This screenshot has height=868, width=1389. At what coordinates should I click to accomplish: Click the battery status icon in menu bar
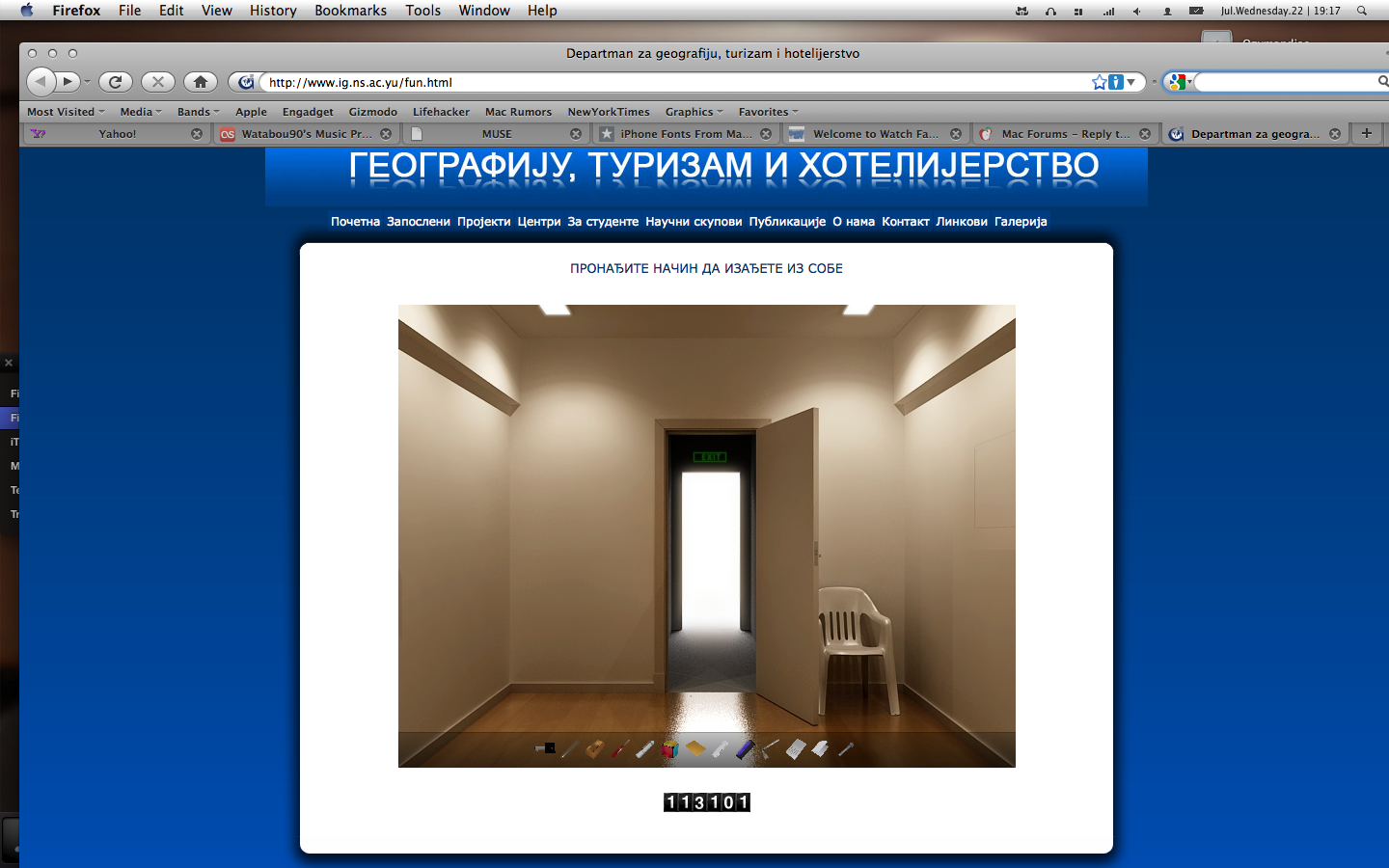pyautogui.click(x=1196, y=11)
